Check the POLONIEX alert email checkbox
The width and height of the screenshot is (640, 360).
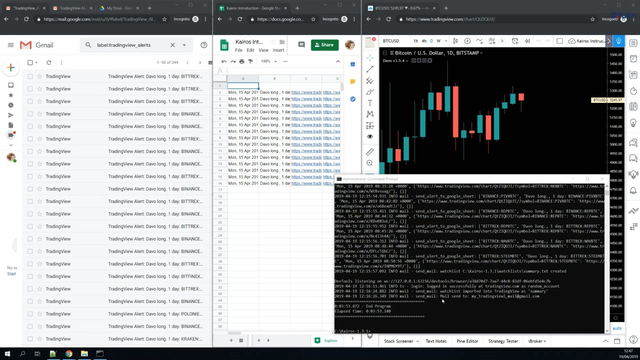point(30,314)
